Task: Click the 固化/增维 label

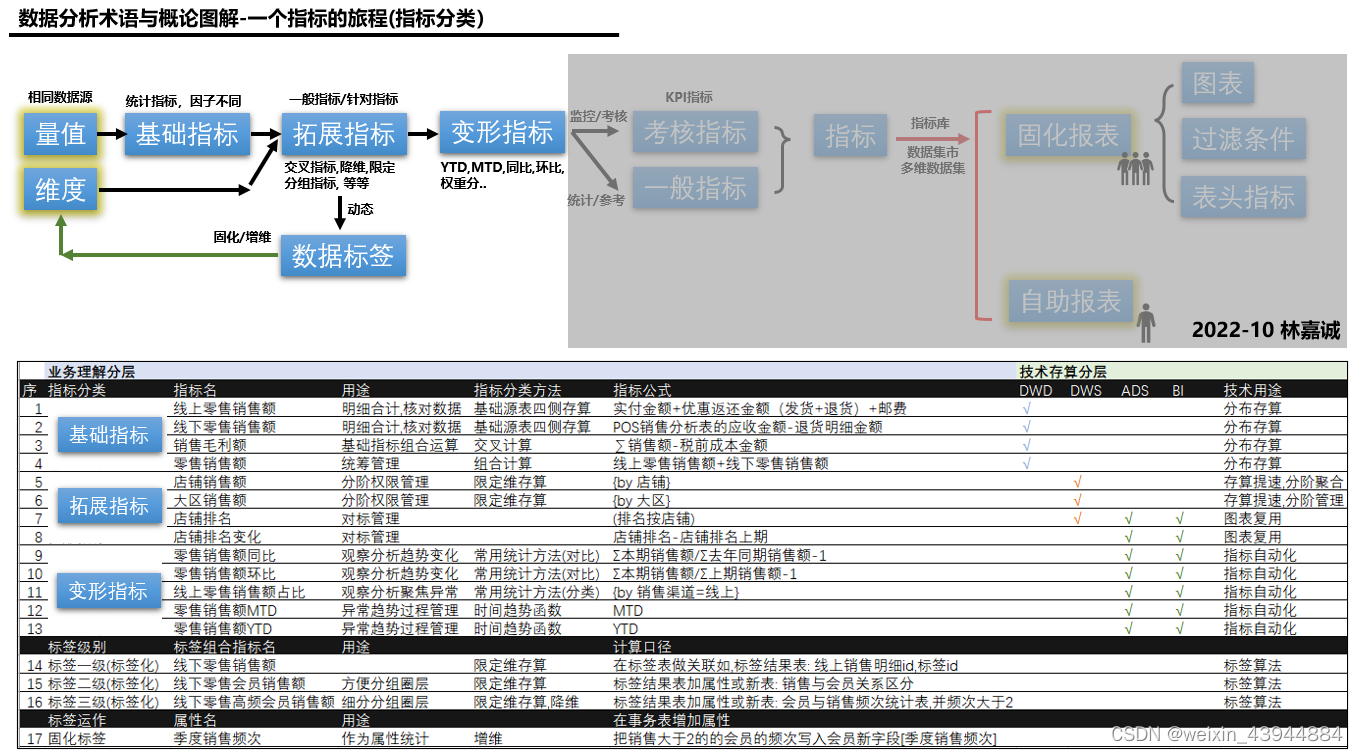Action: (x=242, y=237)
